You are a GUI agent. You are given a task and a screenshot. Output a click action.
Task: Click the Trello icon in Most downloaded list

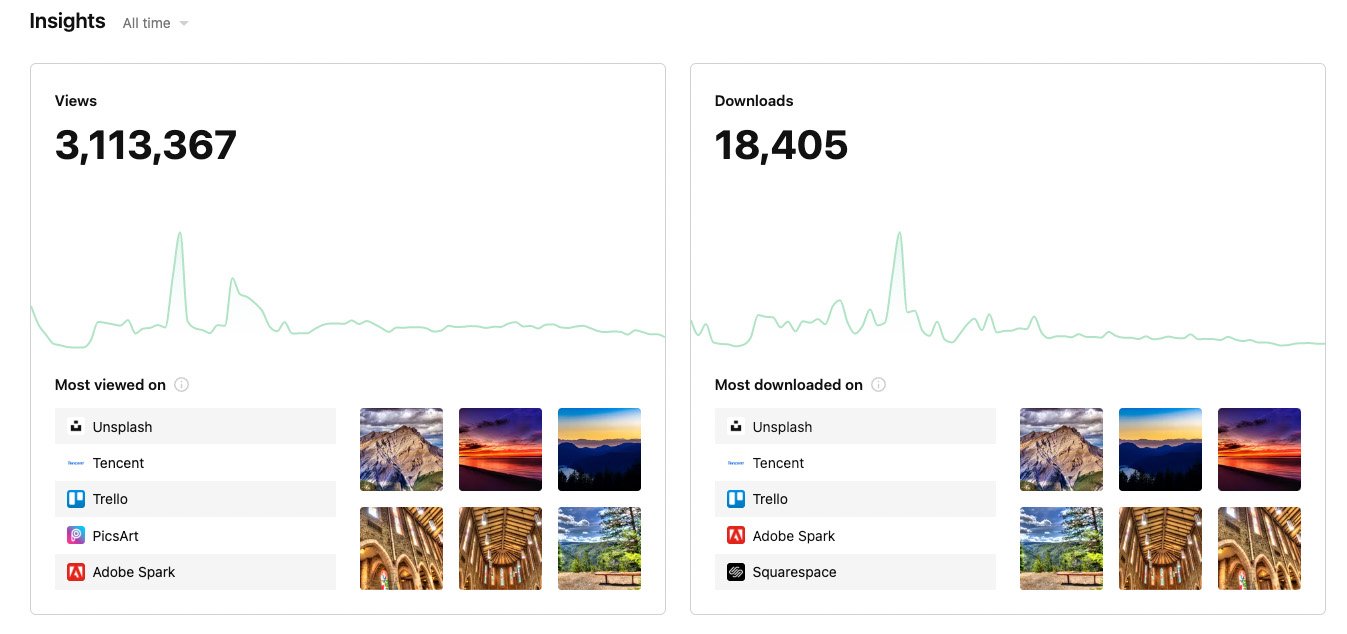[x=736, y=499]
